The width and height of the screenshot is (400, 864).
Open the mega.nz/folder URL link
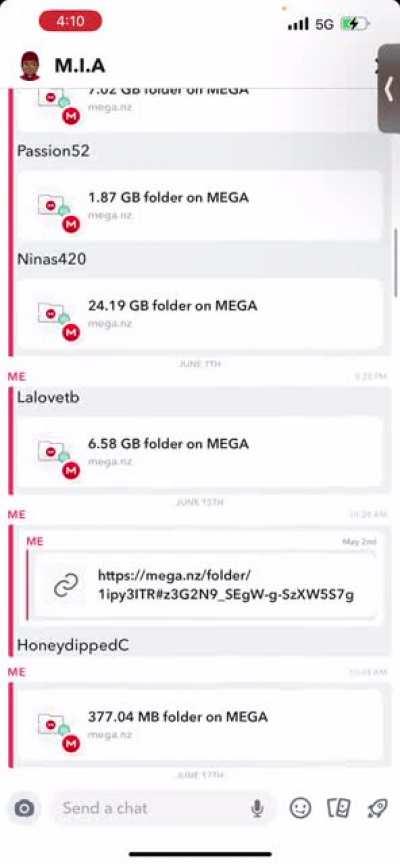[x=226, y=585]
